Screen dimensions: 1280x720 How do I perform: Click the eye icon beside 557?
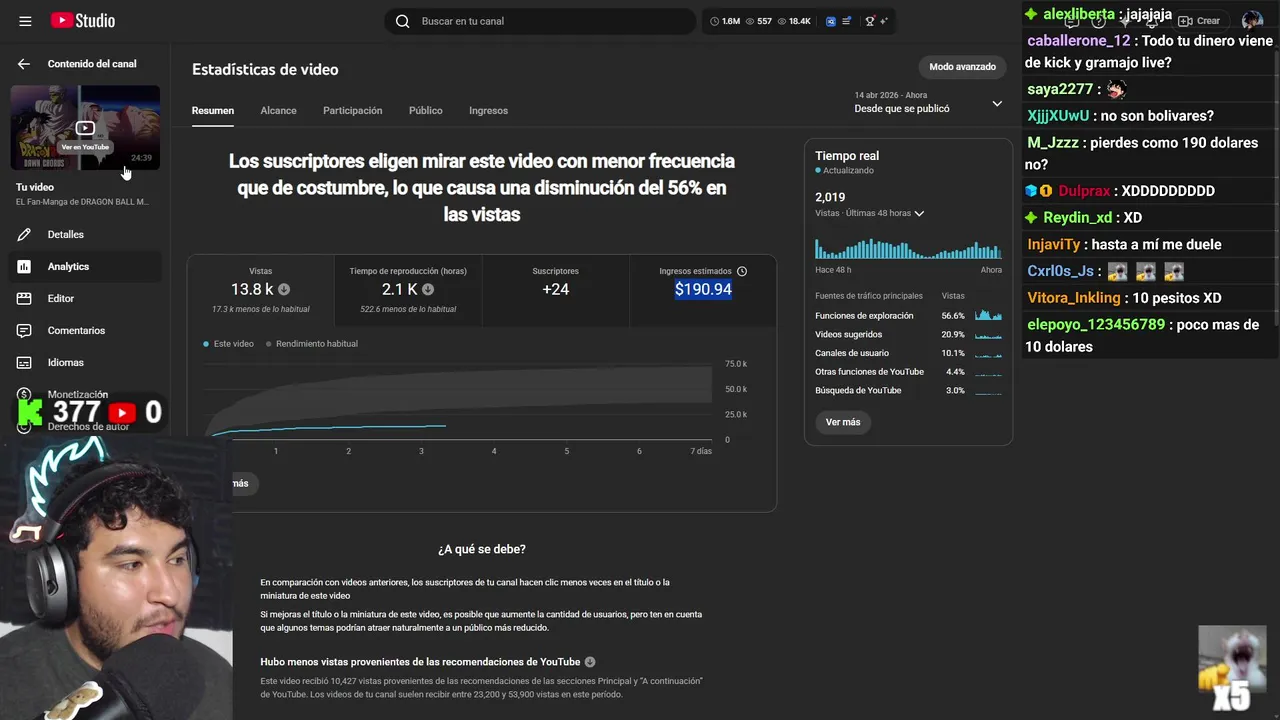tap(751, 21)
